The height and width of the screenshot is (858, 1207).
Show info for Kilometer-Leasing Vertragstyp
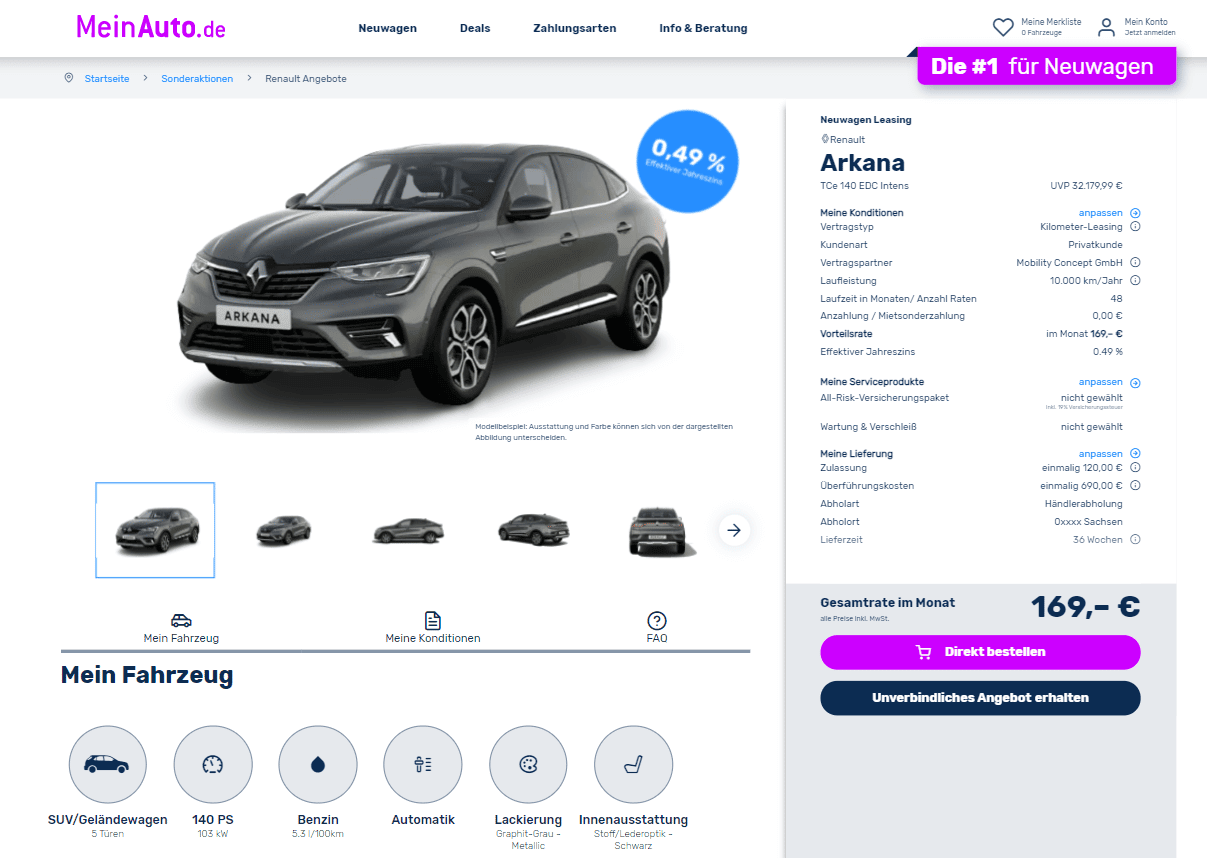tap(1135, 227)
